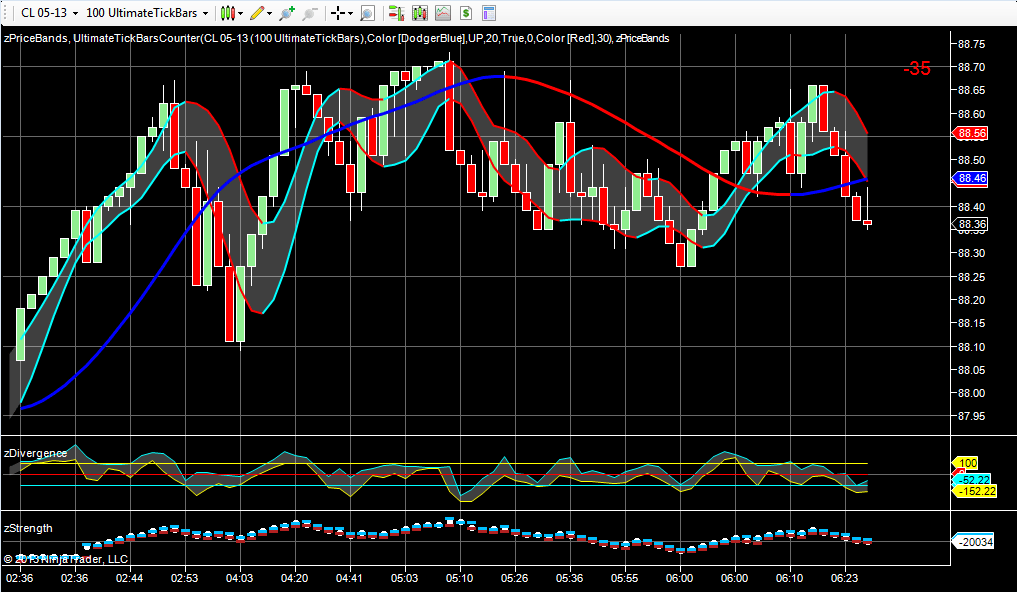The image size is (1017, 592).
Task: Open the data series candlestick icon
Action: (420, 13)
